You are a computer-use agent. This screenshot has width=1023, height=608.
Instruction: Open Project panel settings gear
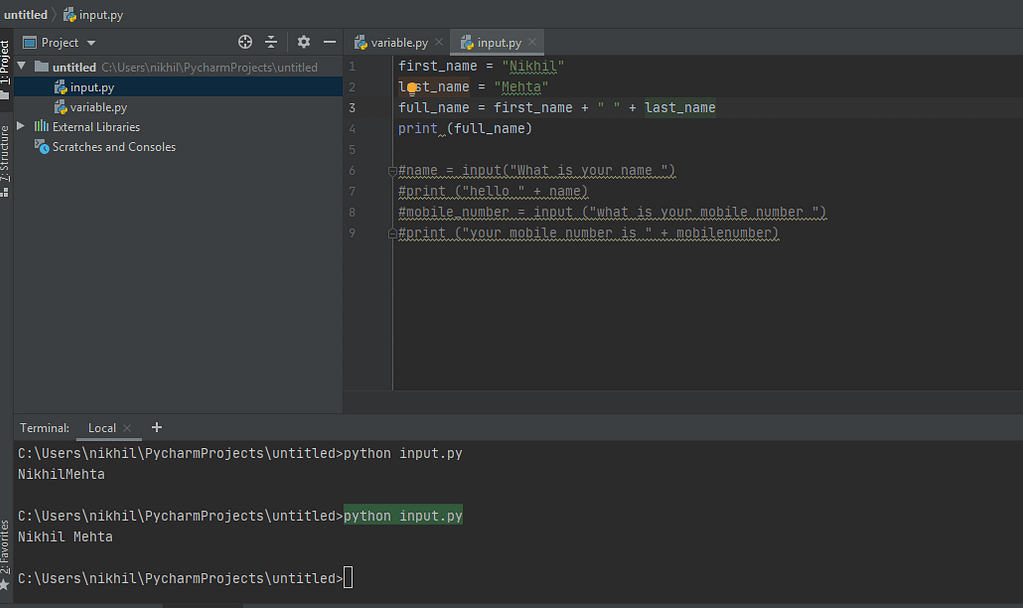[303, 42]
